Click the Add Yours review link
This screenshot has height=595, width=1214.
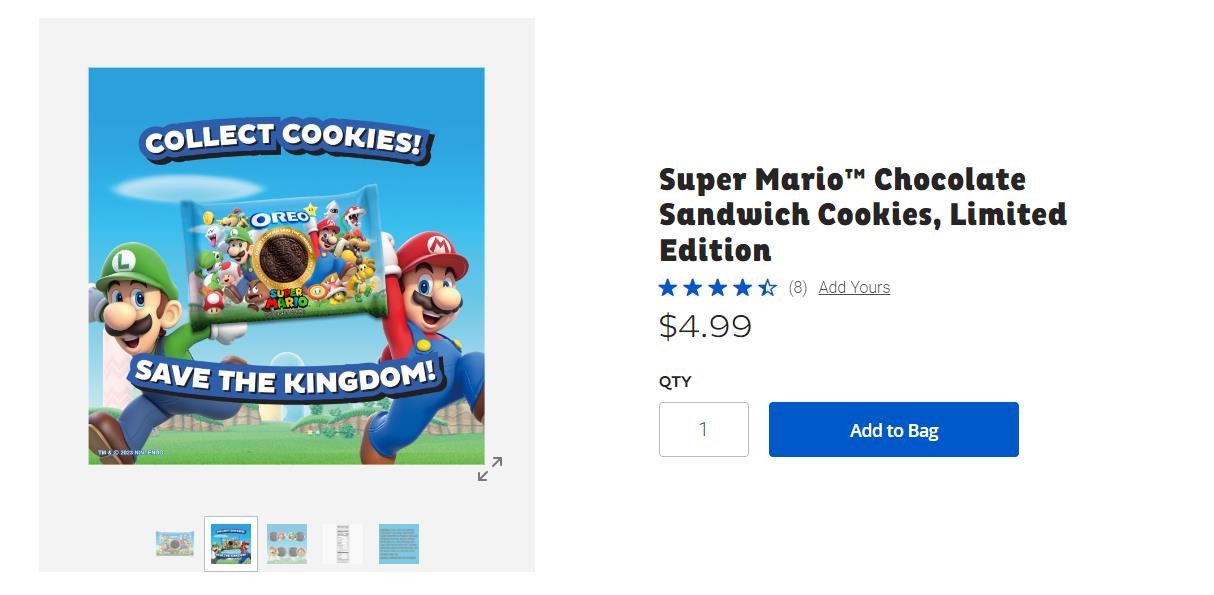[854, 288]
